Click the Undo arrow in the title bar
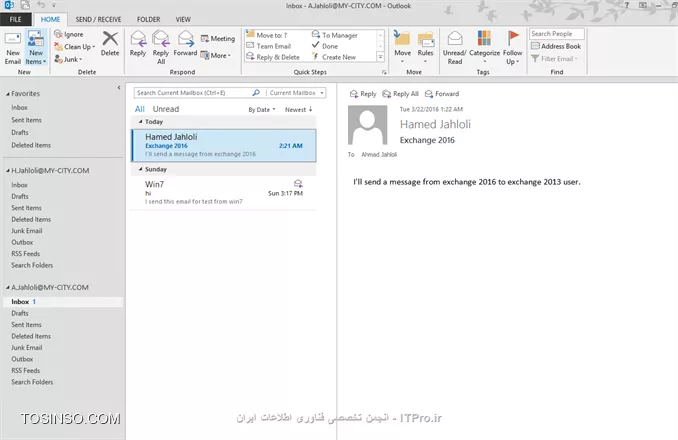Screen dimensions: 678x440 point(41,5)
